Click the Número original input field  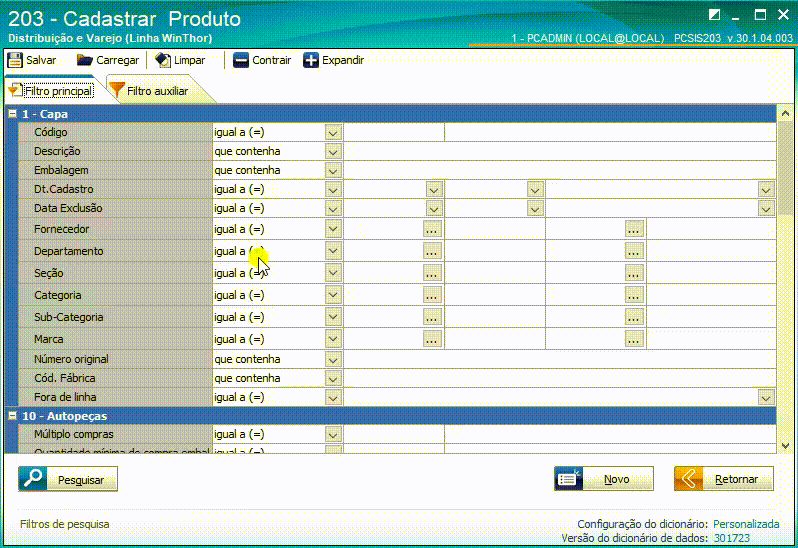tap(560, 359)
